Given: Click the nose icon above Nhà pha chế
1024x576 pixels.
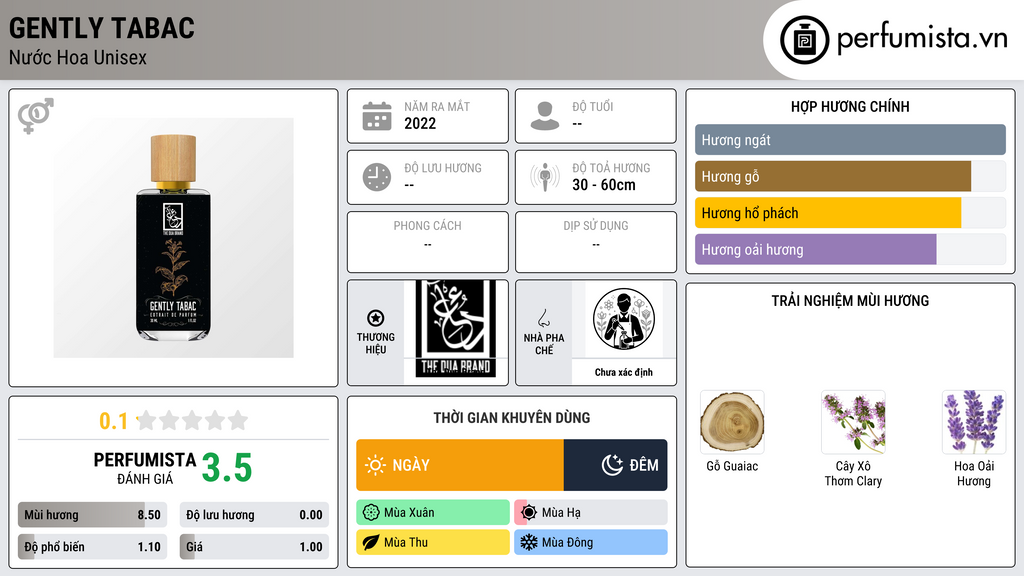Looking at the screenshot, I should coord(543,318).
